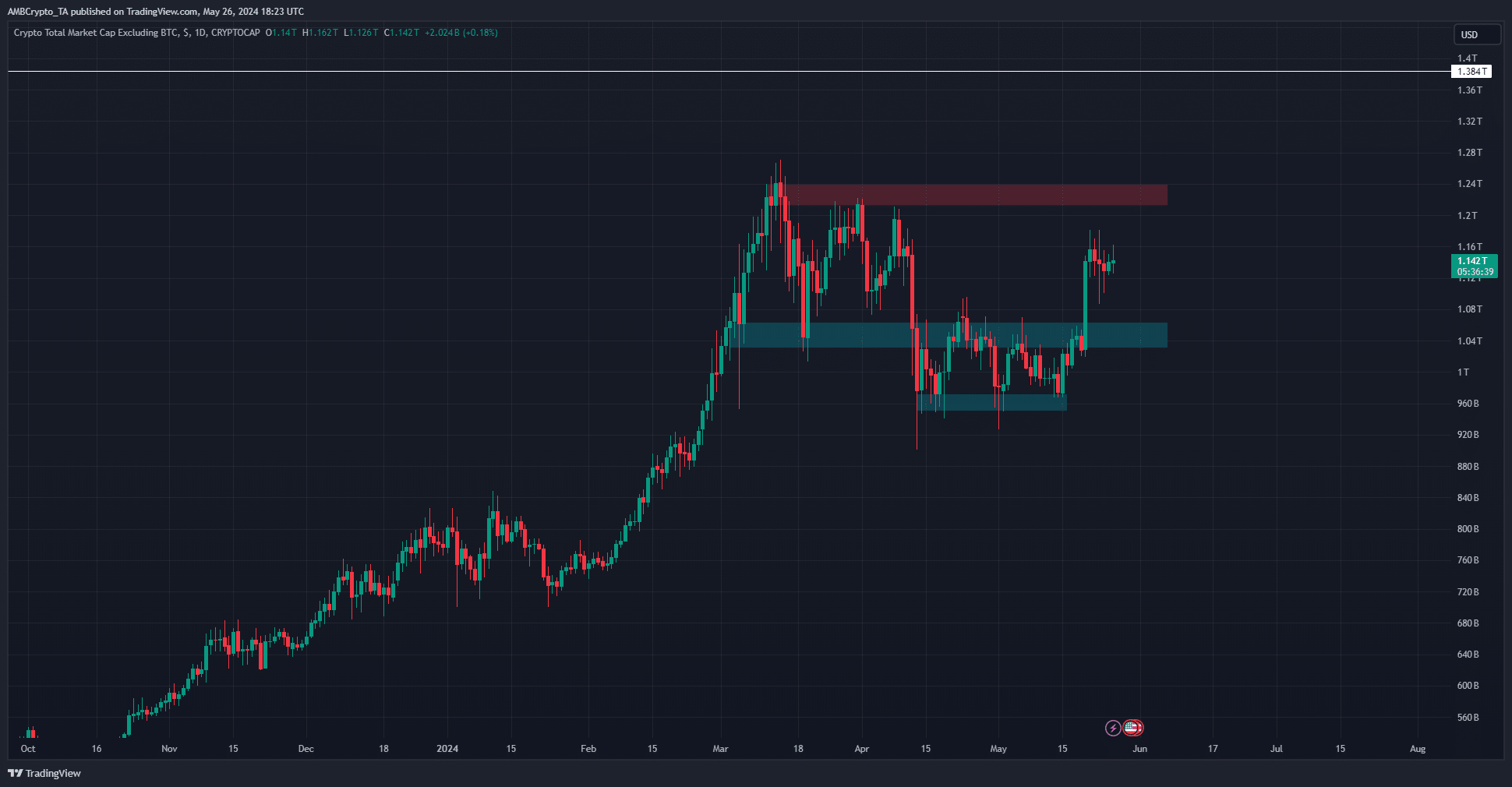This screenshot has height=787, width=1512.
Task: Open the USD currency selector
Action: [1477, 34]
